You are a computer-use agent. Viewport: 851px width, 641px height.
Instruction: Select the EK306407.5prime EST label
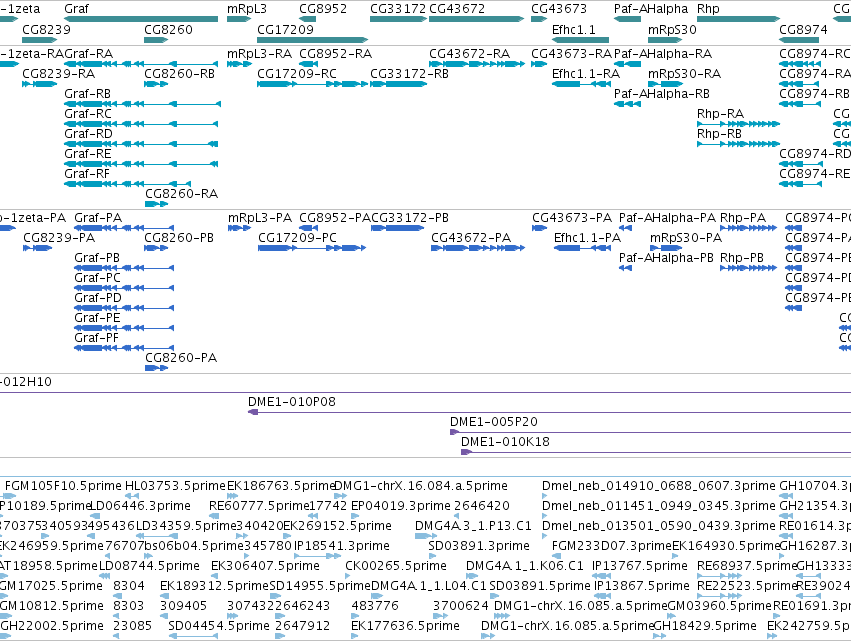coord(265,566)
